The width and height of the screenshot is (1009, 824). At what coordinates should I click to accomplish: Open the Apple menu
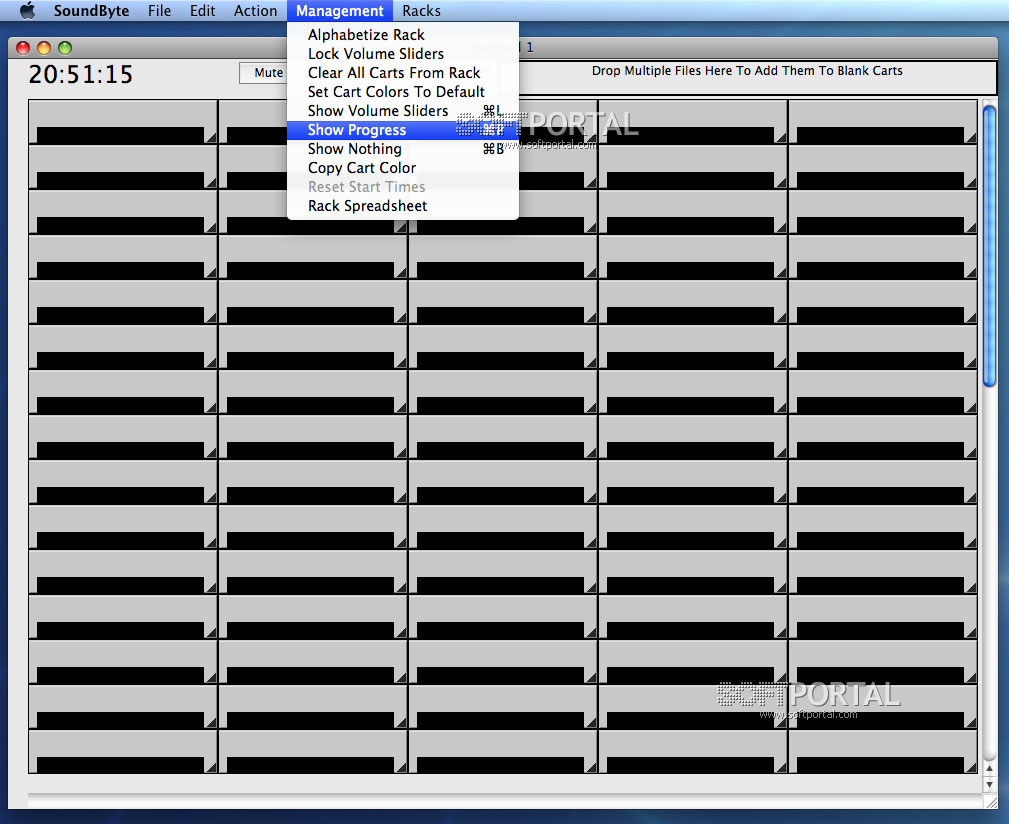[27, 10]
